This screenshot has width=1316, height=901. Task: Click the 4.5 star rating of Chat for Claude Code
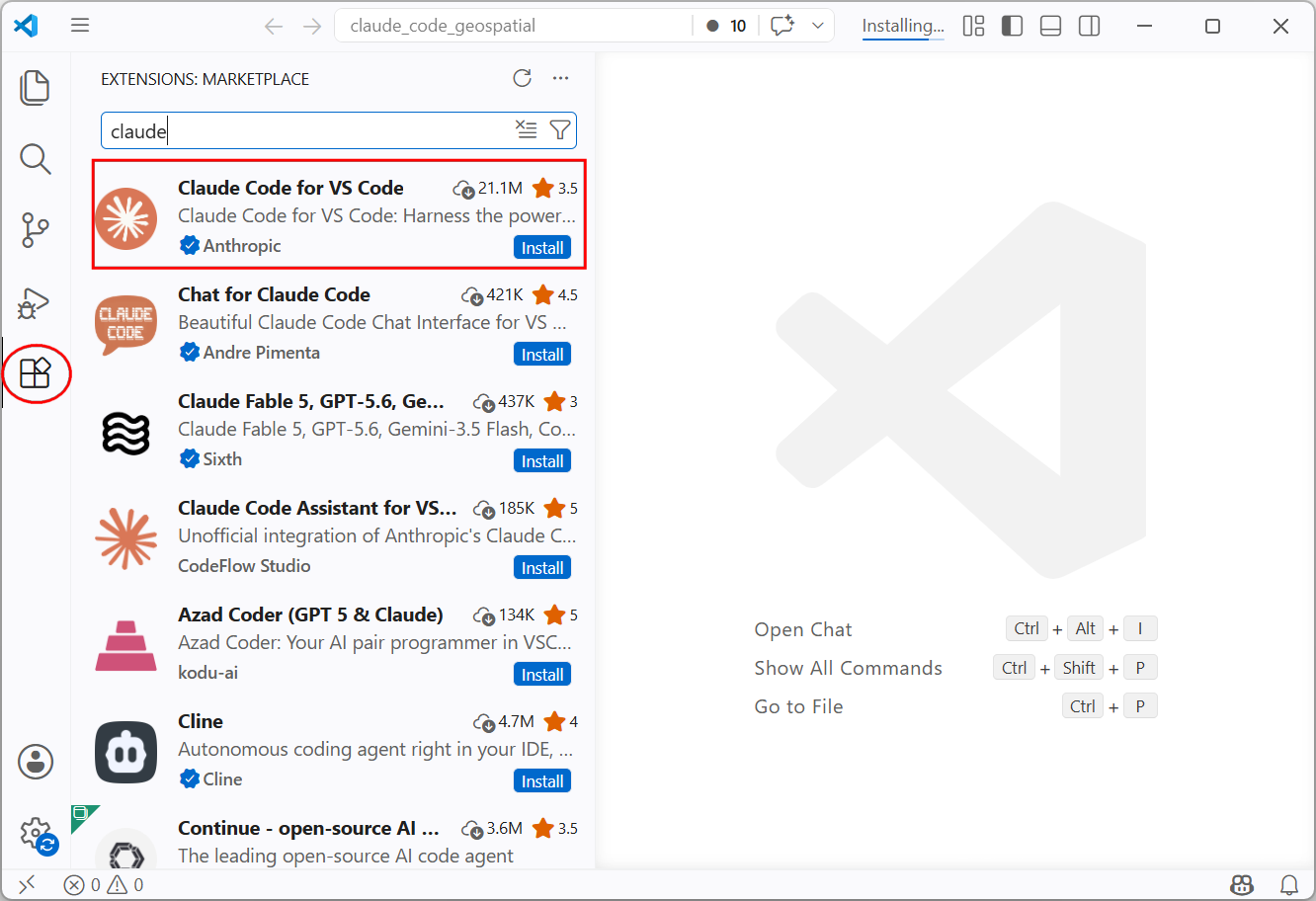click(x=555, y=294)
